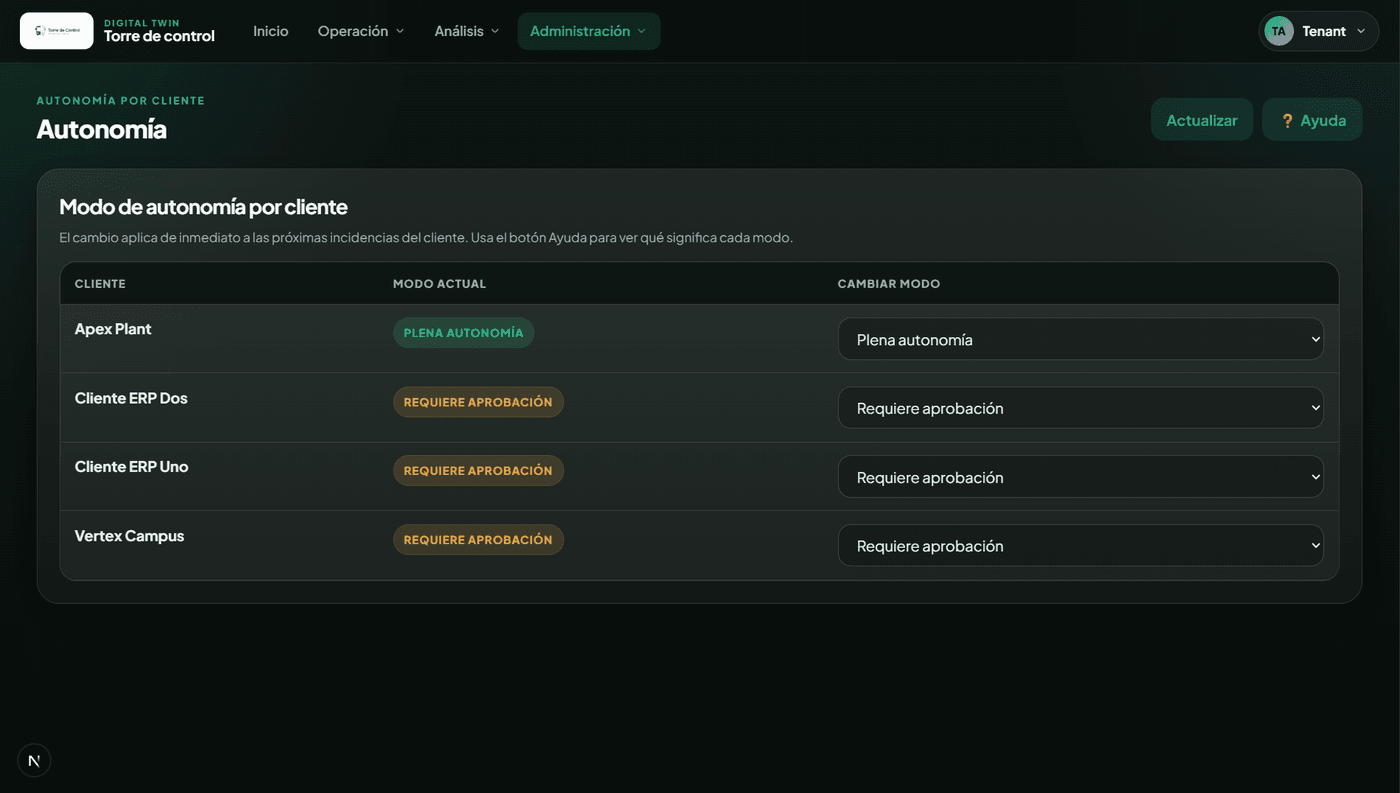Image resolution: width=1400 pixels, height=793 pixels.
Task: Open the Next.js dev tools badge
Action: 34,761
